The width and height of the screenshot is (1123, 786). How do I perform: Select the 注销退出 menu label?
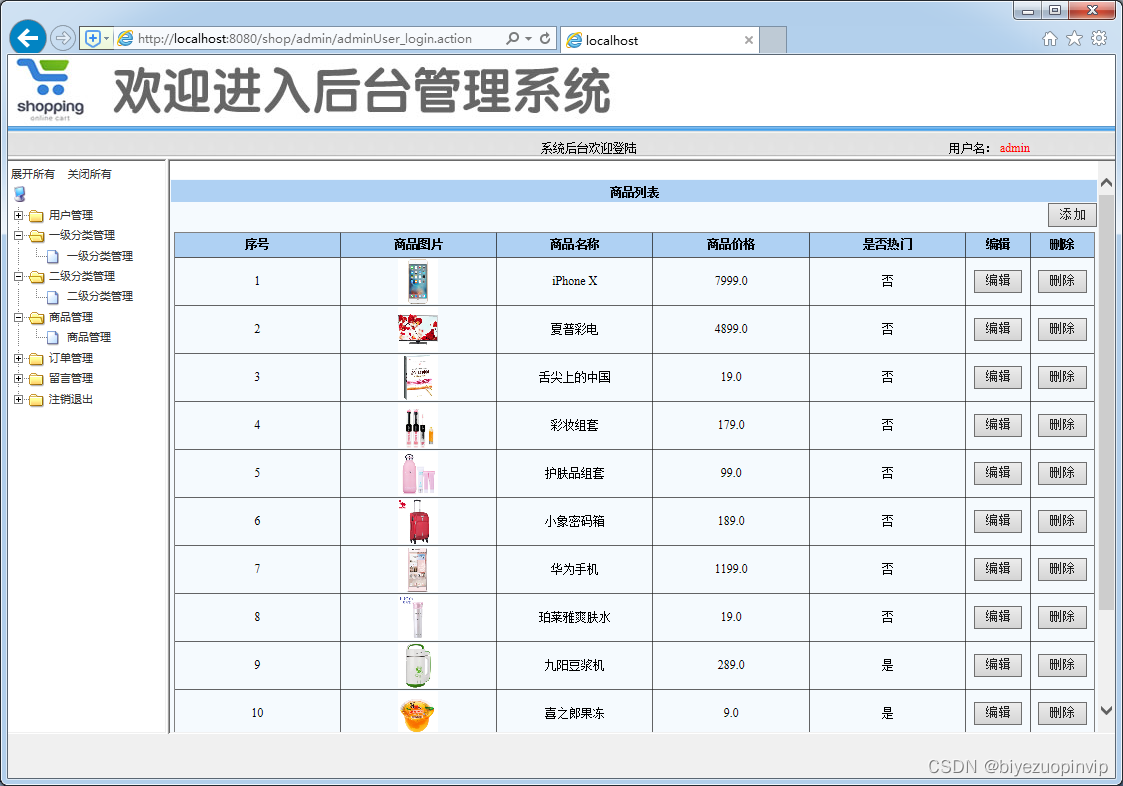click(71, 400)
